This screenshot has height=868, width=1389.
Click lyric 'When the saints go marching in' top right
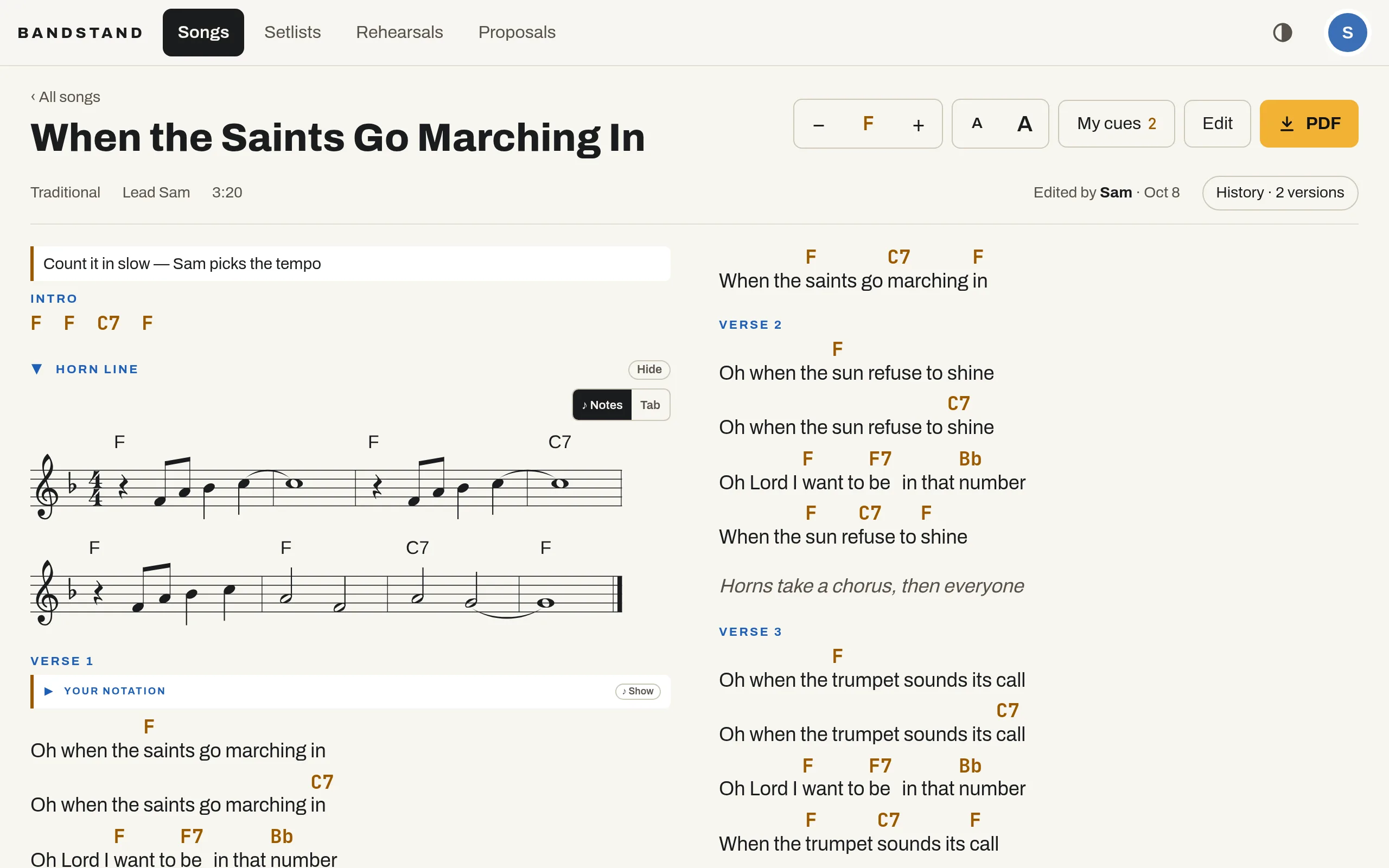tap(853, 280)
